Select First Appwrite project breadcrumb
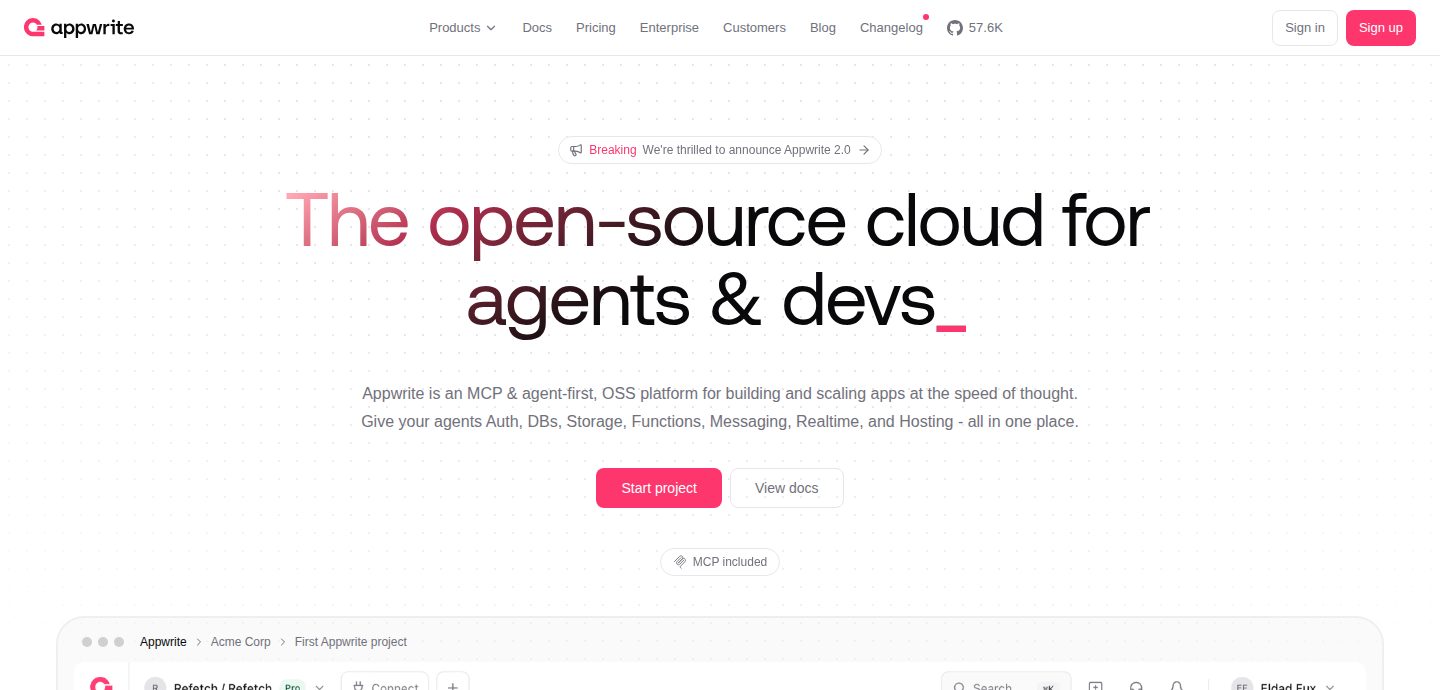1440x690 pixels. (x=351, y=642)
